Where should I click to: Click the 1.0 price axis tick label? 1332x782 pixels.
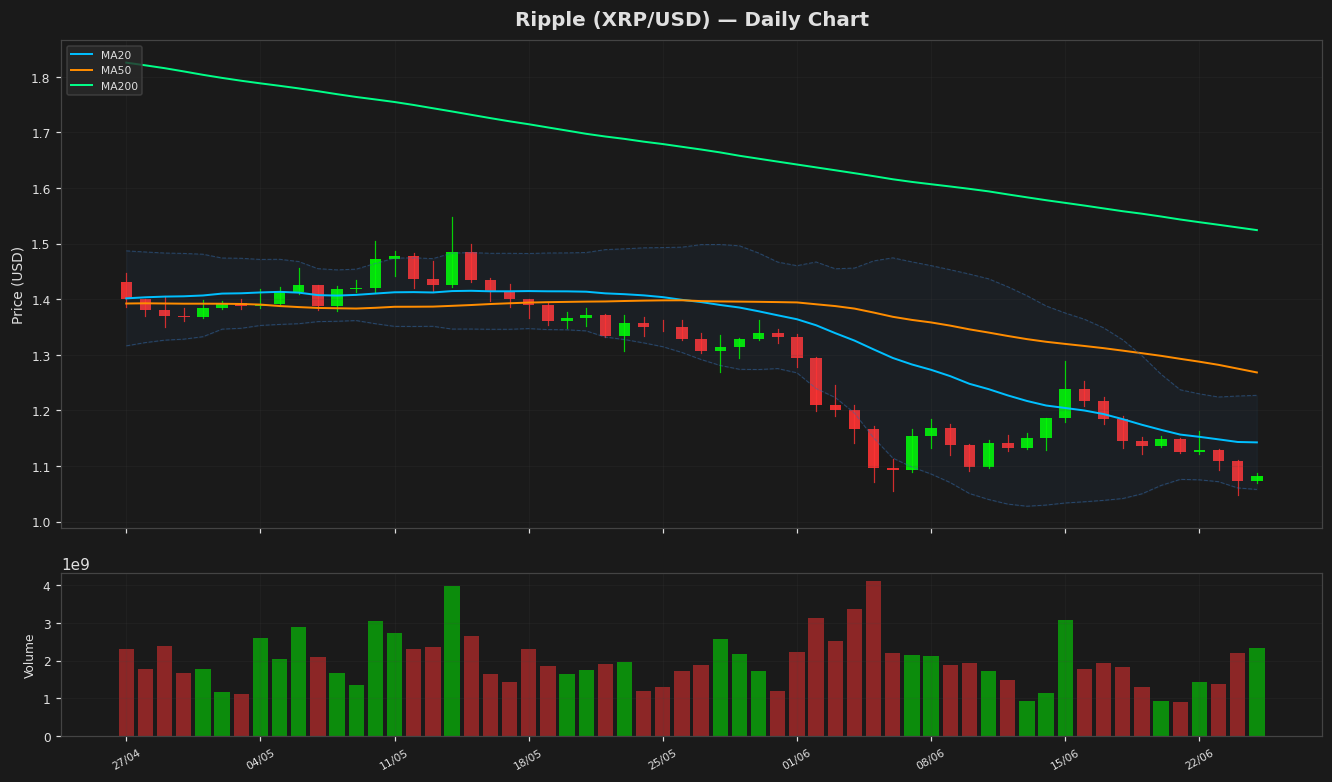[41, 522]
